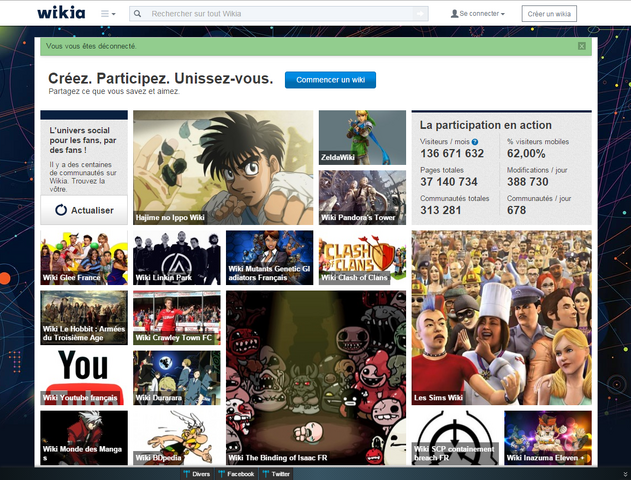Screen dimensions: 631x480
Task: Click the 388 730 modifications value
Action: pos(528,182)
